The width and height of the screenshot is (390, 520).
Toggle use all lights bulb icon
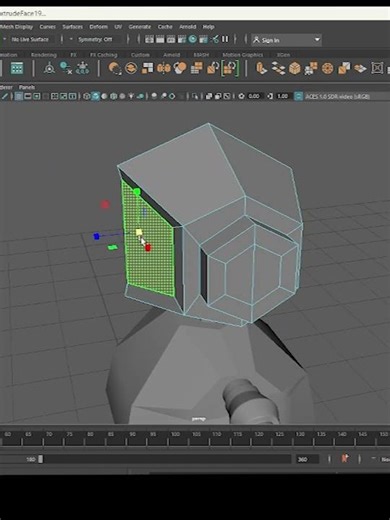click(131, 96)
